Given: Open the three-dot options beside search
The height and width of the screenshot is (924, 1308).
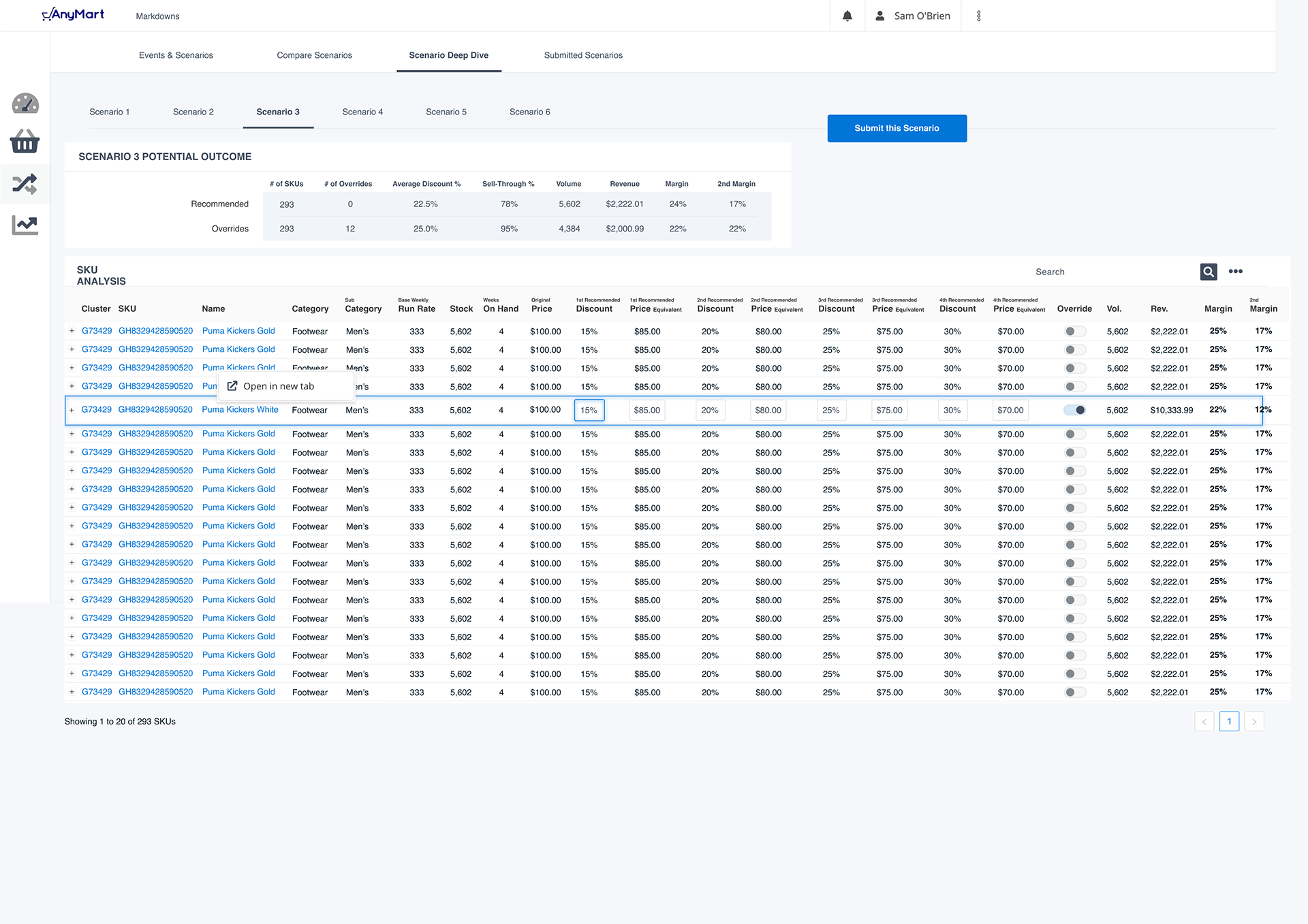Looking at the screenshot, I should point(1235,272).
